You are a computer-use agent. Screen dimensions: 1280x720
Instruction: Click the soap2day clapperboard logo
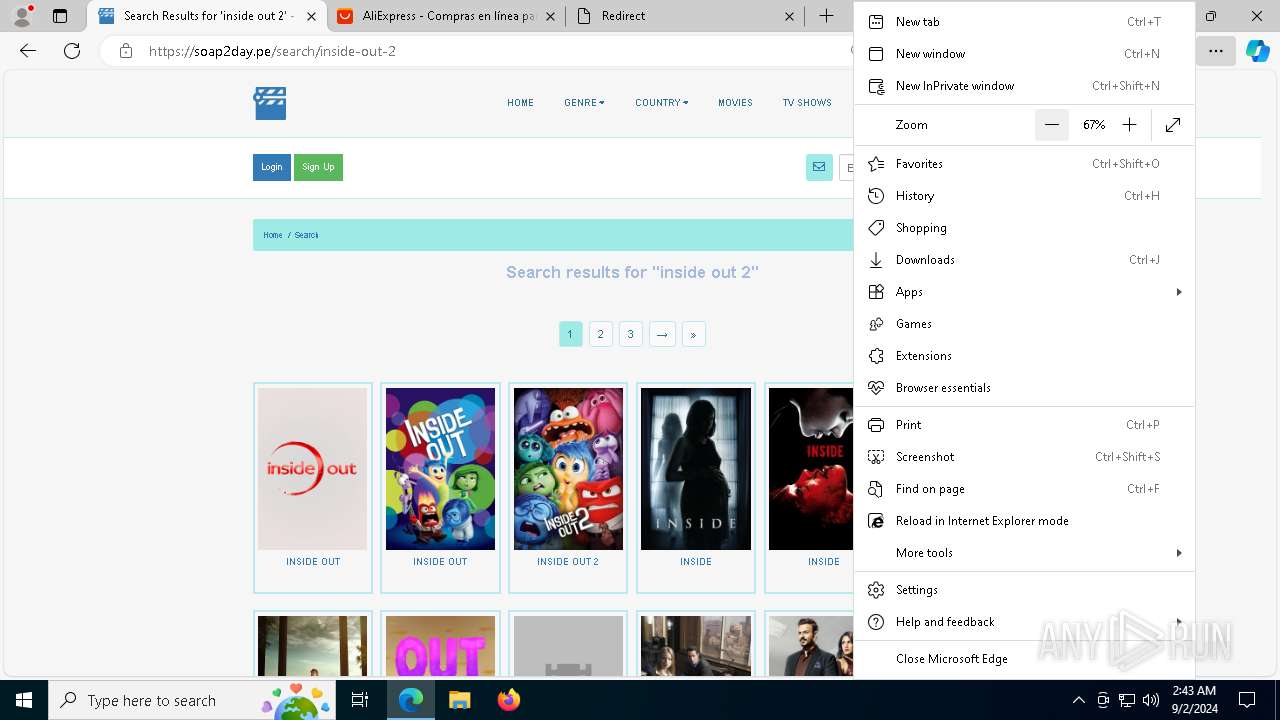[270, 103]
